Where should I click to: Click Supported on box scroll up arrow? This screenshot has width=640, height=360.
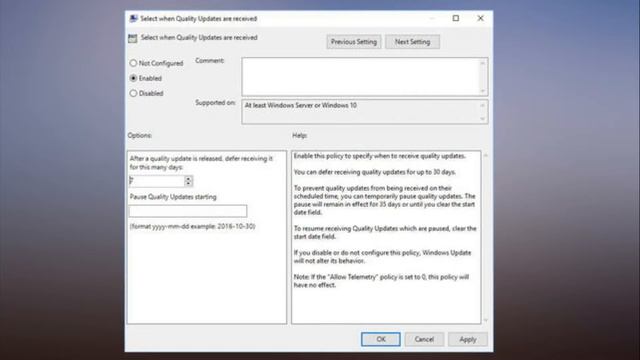click(x=483, y=105)
